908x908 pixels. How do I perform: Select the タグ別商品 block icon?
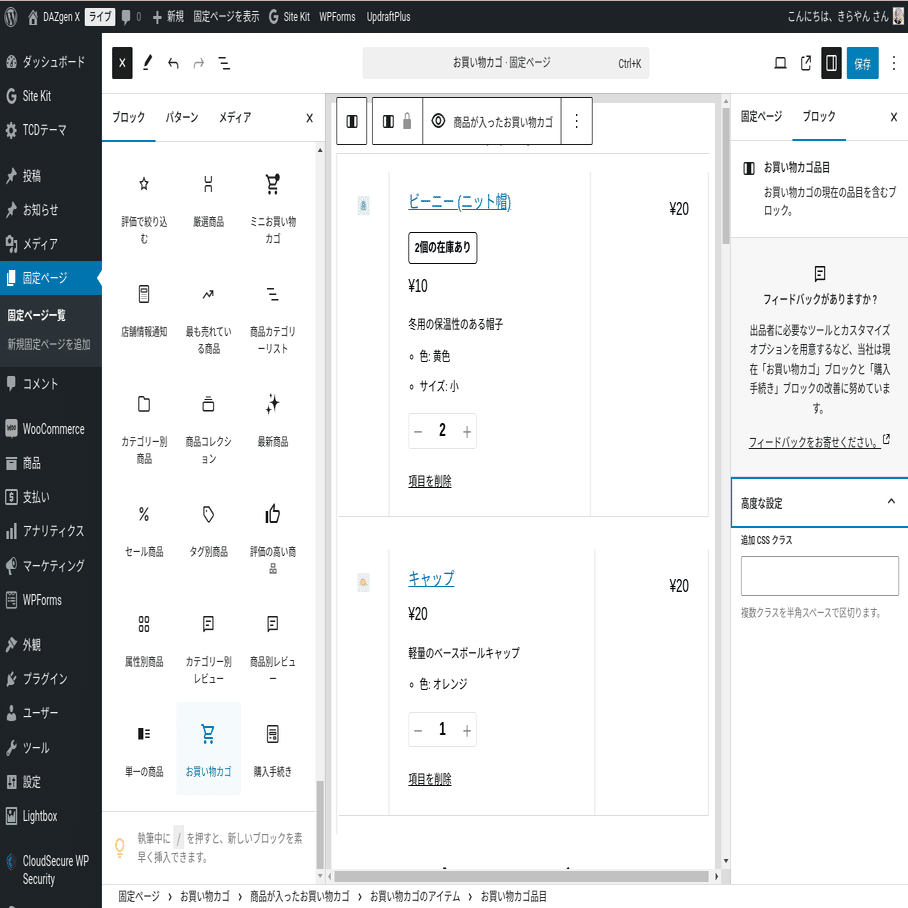pos(208,514)
